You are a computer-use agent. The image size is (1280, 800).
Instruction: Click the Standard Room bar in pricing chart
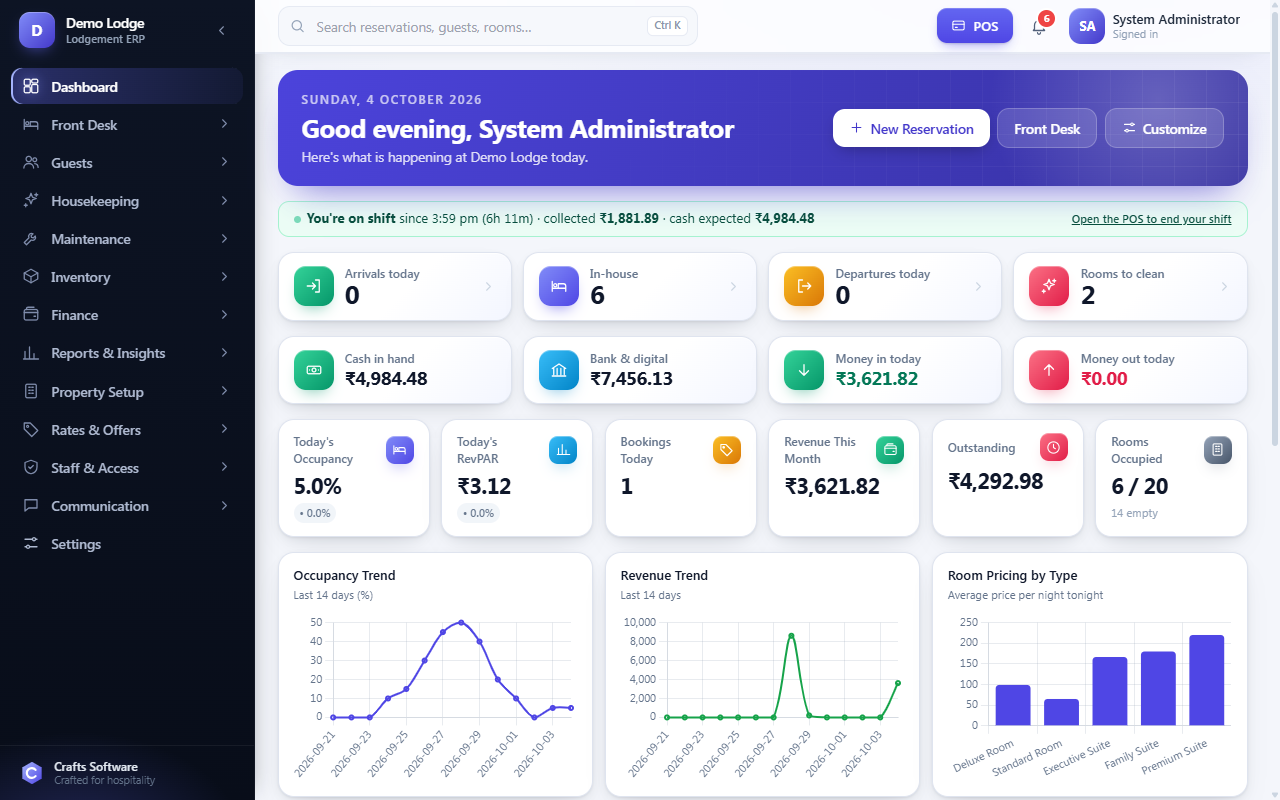[x=1061, y=712]
